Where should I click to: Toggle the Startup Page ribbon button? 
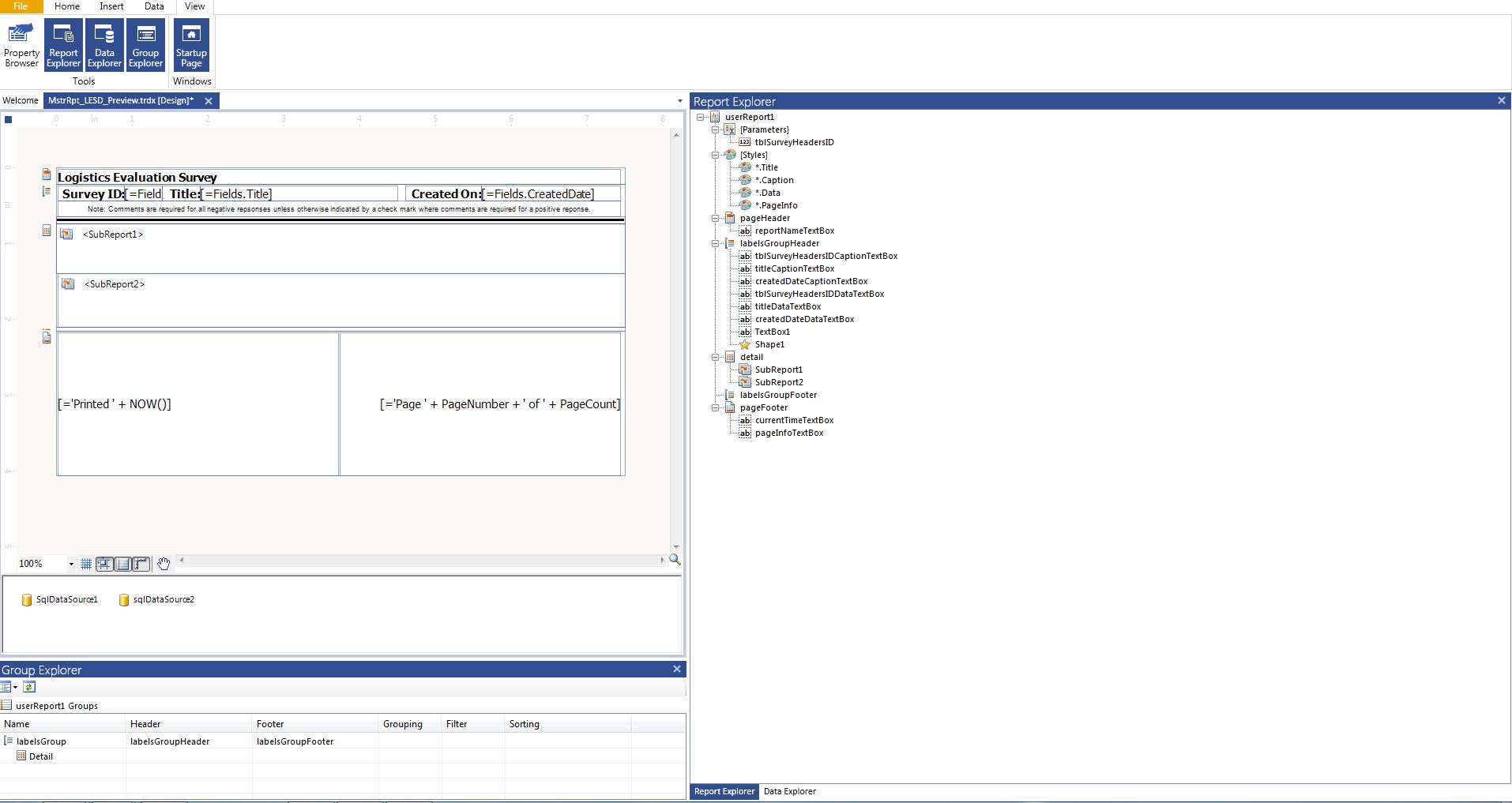click(x=191, y=45)
